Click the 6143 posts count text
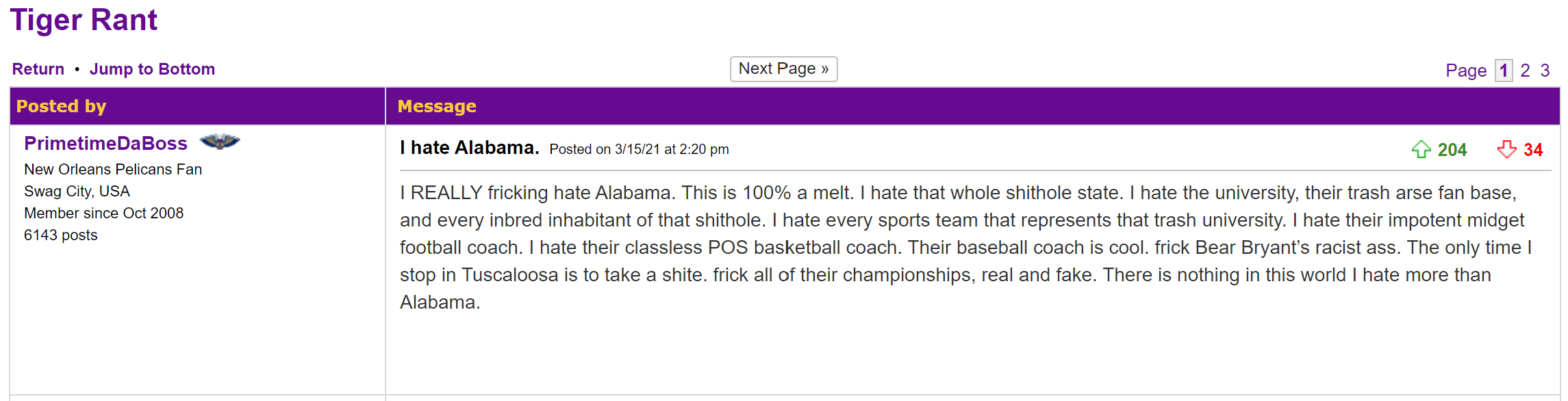This screenshot has width=1568, height=401. click(x=61, y=235)
